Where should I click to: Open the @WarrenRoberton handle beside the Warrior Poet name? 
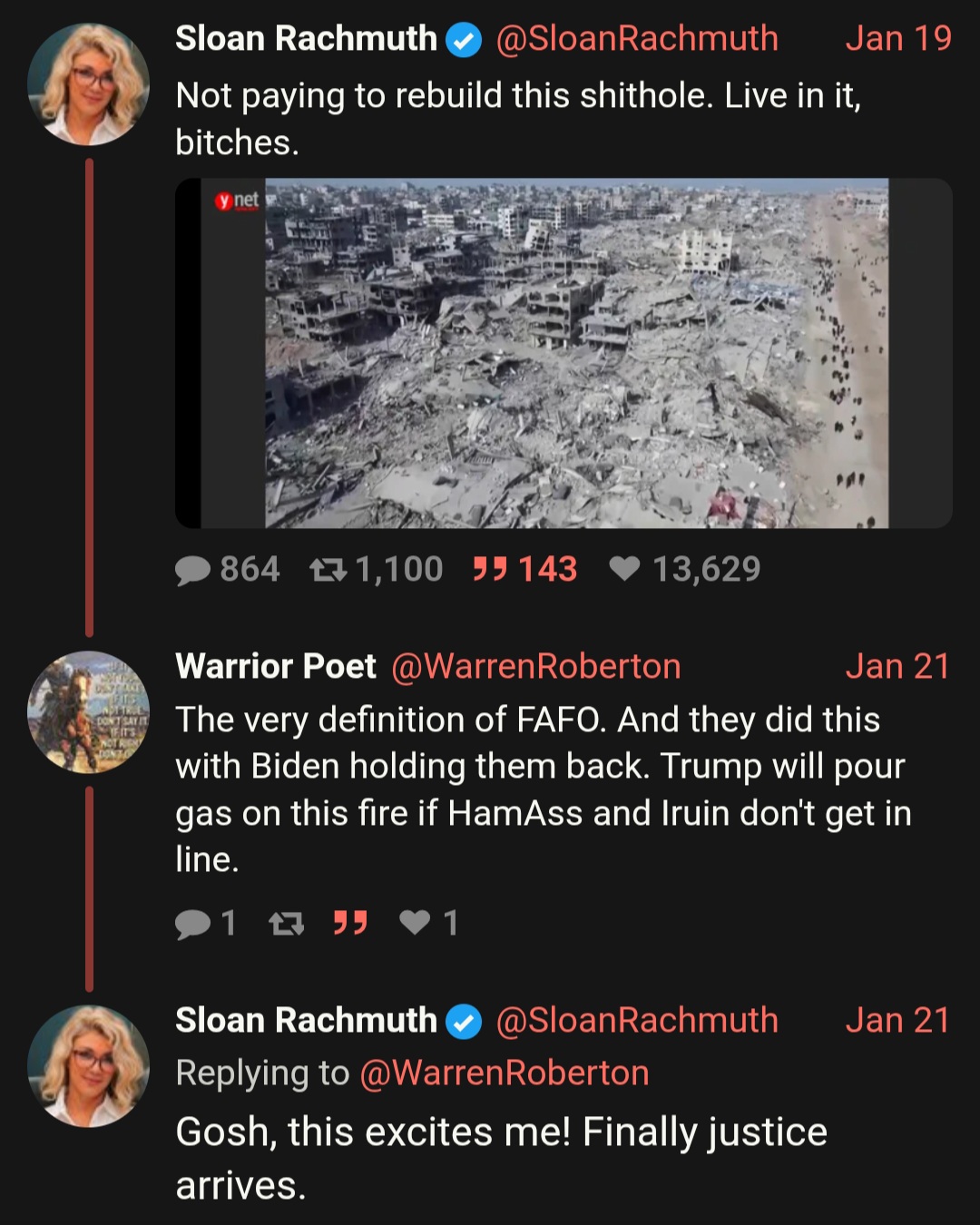[x=536, y=667]
